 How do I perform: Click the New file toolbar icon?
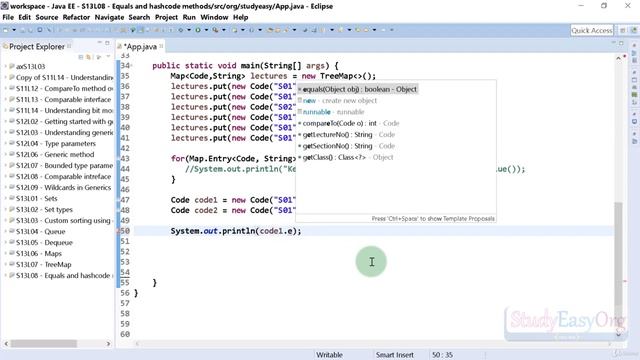(6, 30)
